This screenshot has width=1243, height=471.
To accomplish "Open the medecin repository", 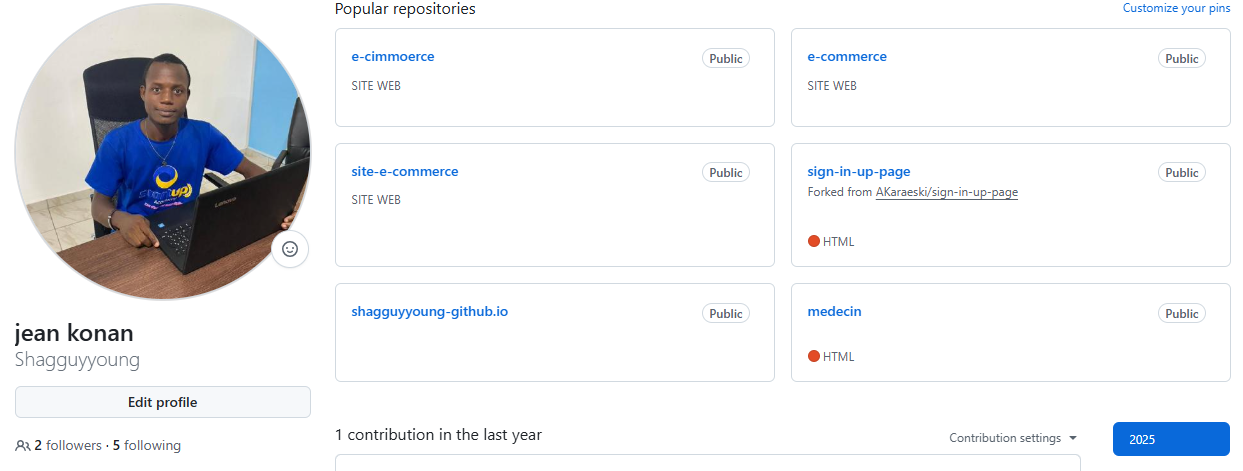I will 834,312.
